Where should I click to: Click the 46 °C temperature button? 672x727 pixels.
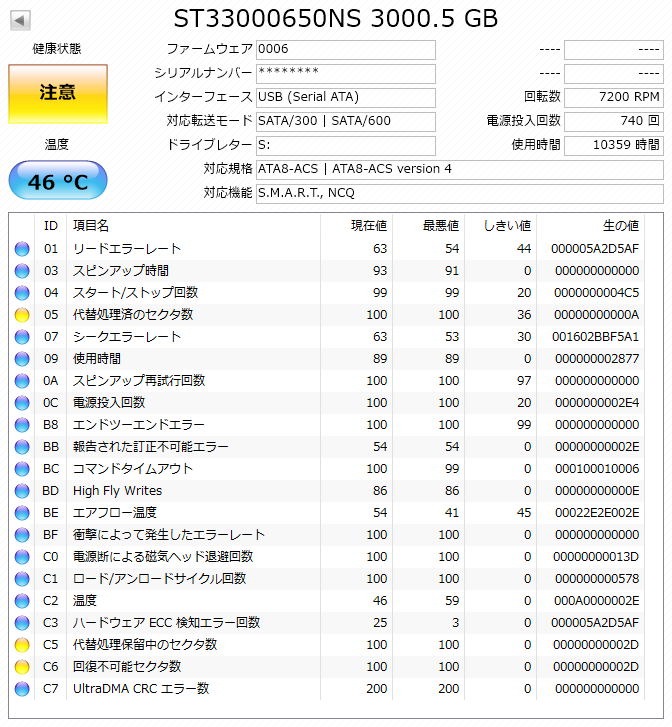58,180
